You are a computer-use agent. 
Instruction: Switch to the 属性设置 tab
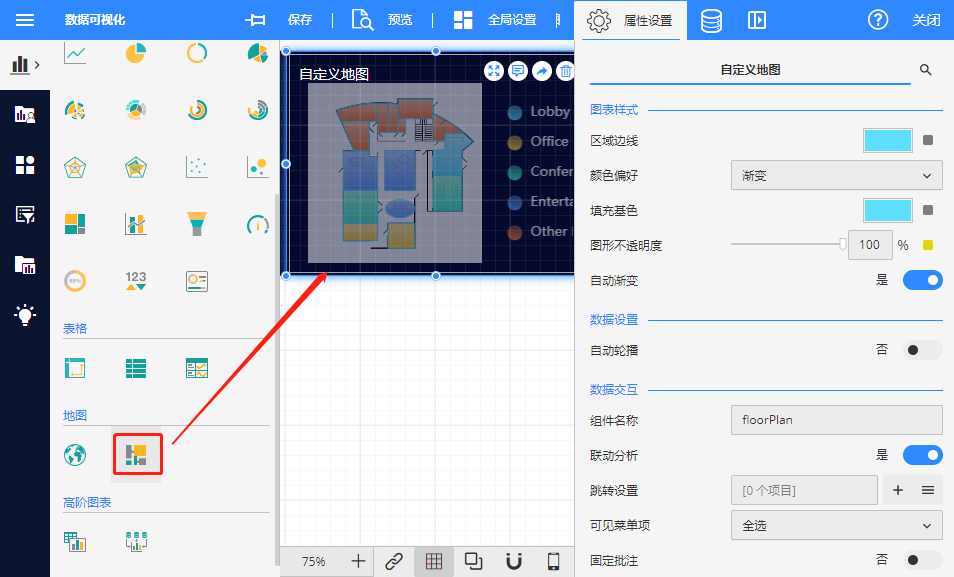629,20
